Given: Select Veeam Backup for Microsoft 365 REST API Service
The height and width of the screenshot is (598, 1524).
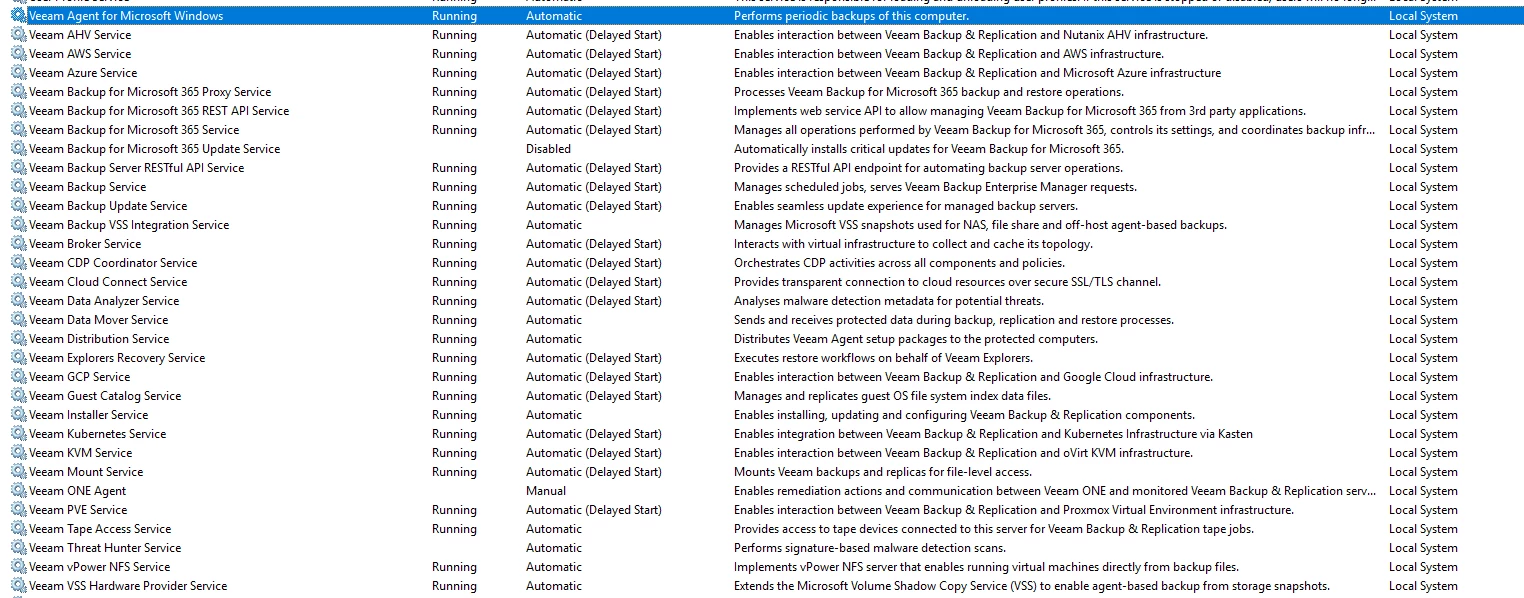Looking at the screenshot, I should (159, 111).
